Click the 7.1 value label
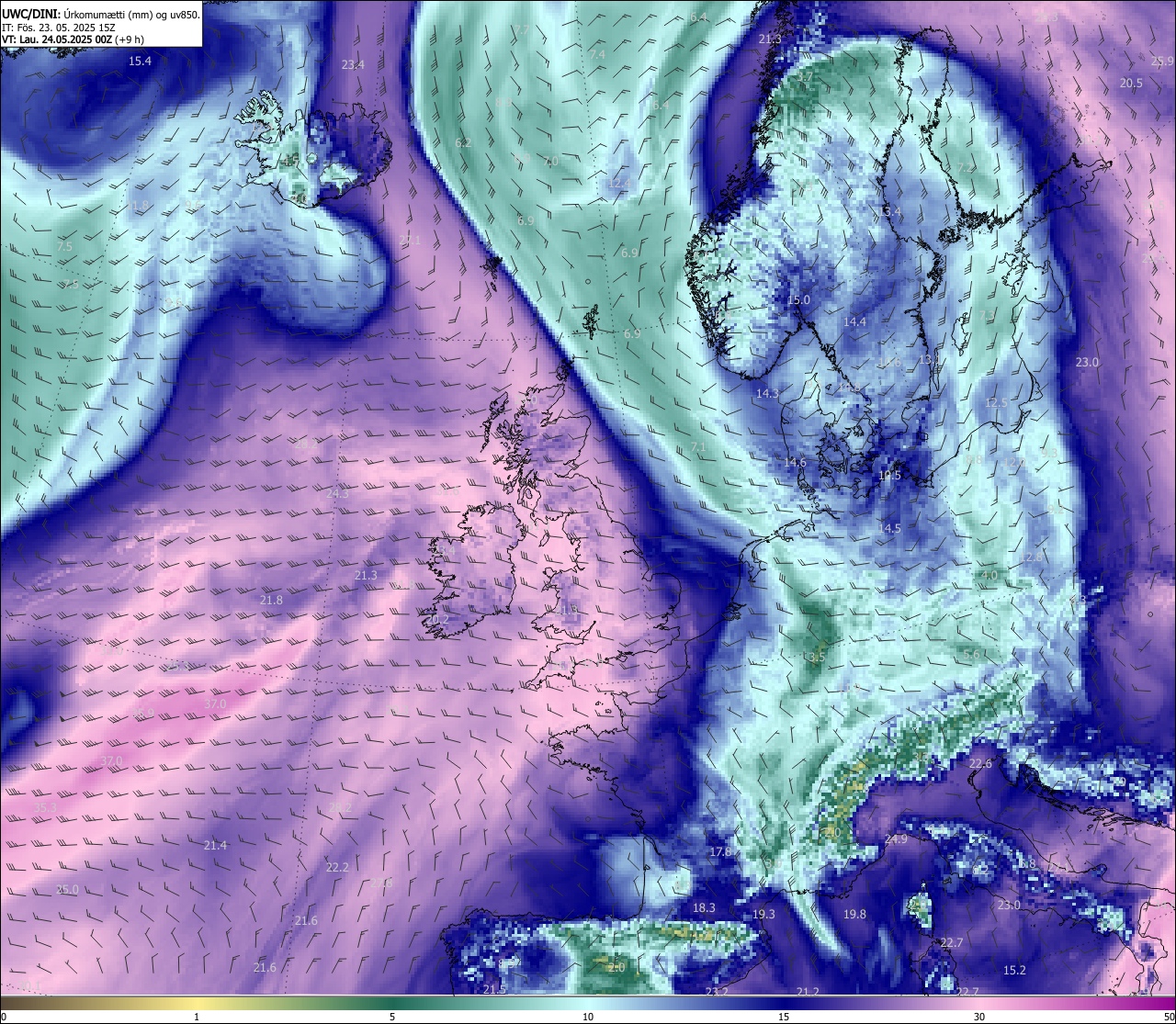This screenshot has height=1024, width=1176. click(697, 446)
